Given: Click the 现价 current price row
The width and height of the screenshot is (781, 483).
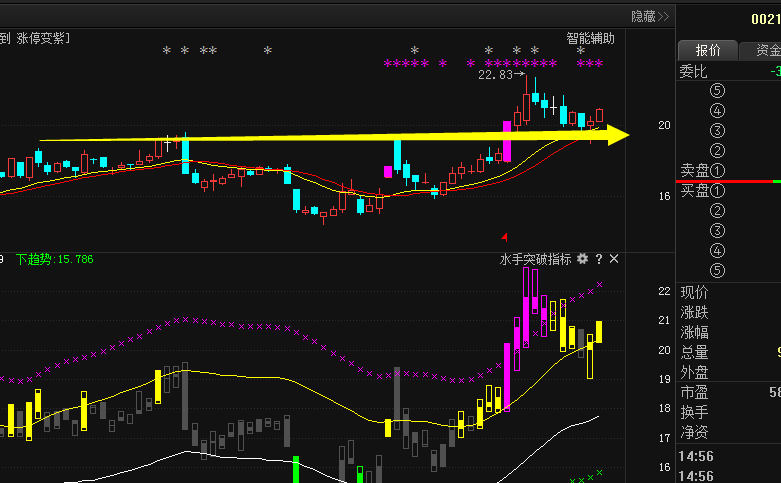Looking at the screenshot, I should [x=694, y=292].
